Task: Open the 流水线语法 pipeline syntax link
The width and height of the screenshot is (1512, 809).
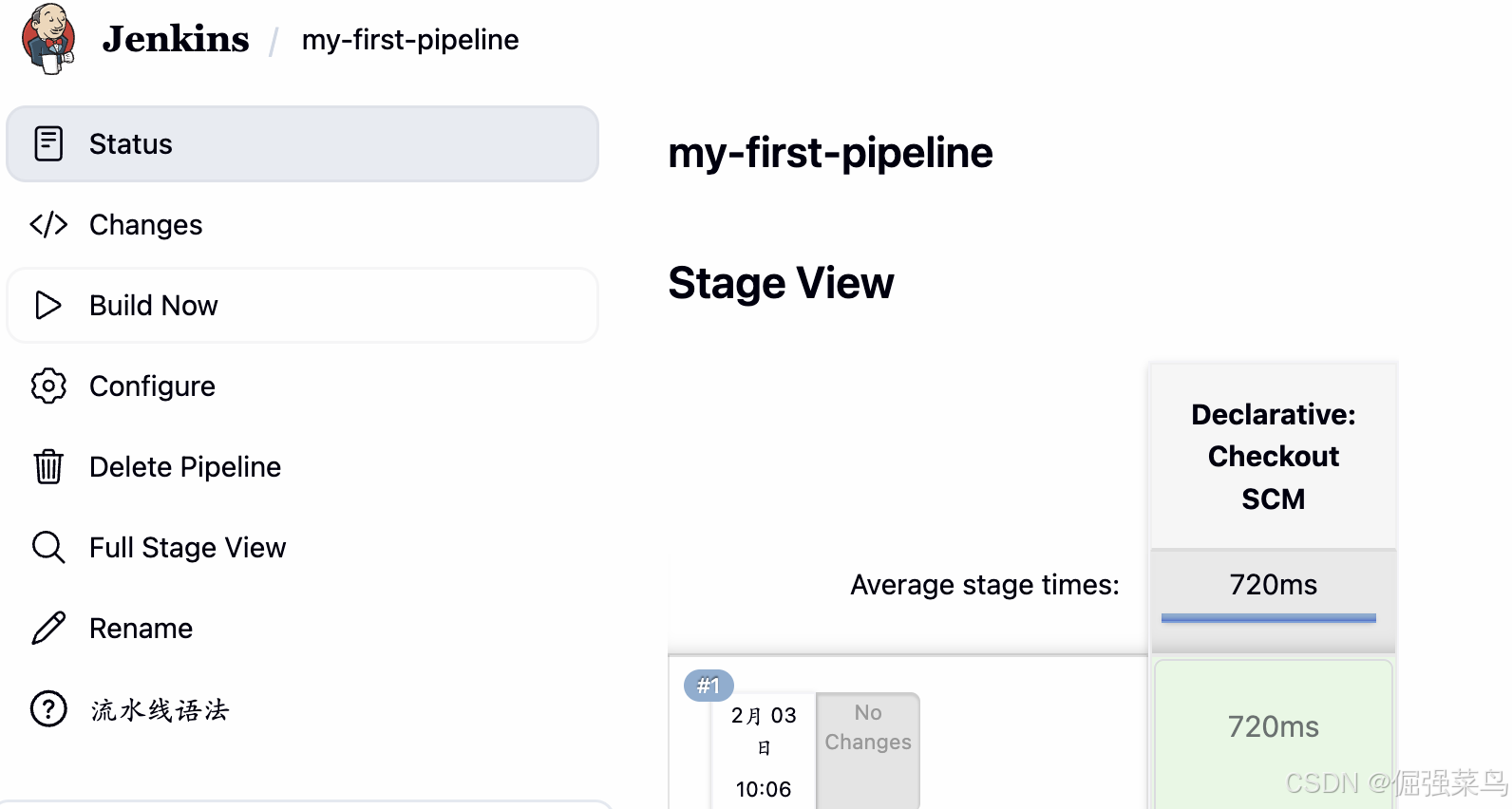Action: [160, 709]
